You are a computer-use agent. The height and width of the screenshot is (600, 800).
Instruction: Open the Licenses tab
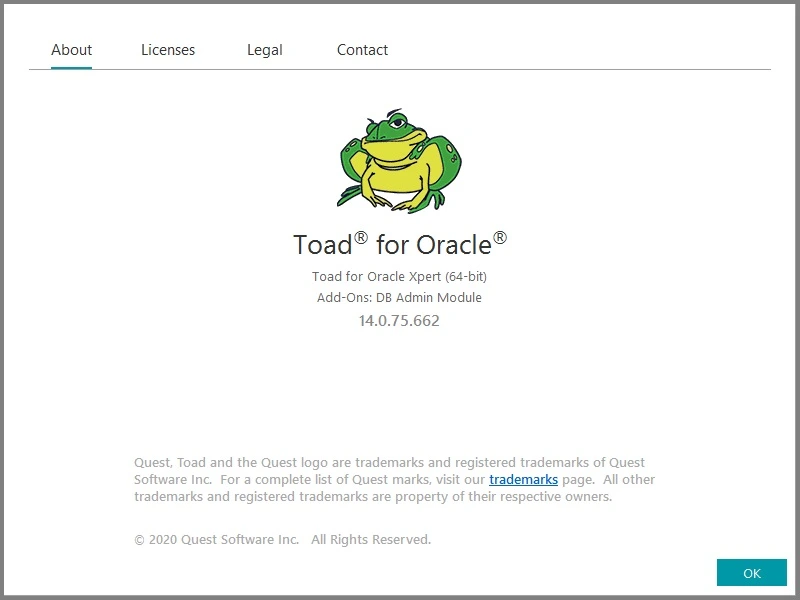(x=168, y=50)
